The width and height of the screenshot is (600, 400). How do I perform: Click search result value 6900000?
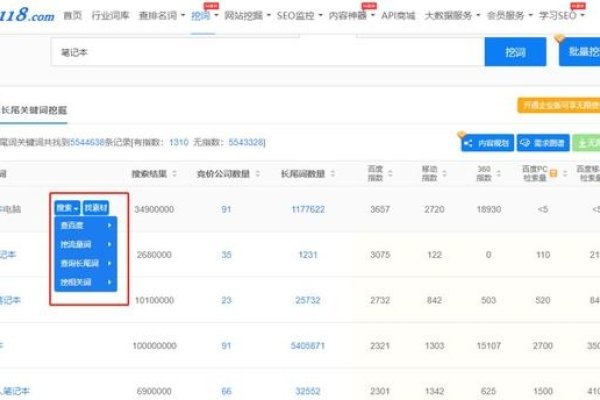(x=154, y=391)
